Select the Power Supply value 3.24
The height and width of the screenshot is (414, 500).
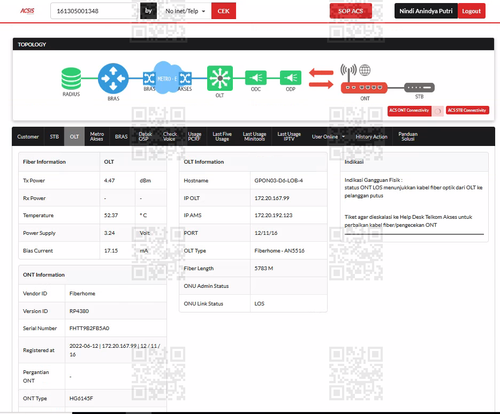[109, 233]
